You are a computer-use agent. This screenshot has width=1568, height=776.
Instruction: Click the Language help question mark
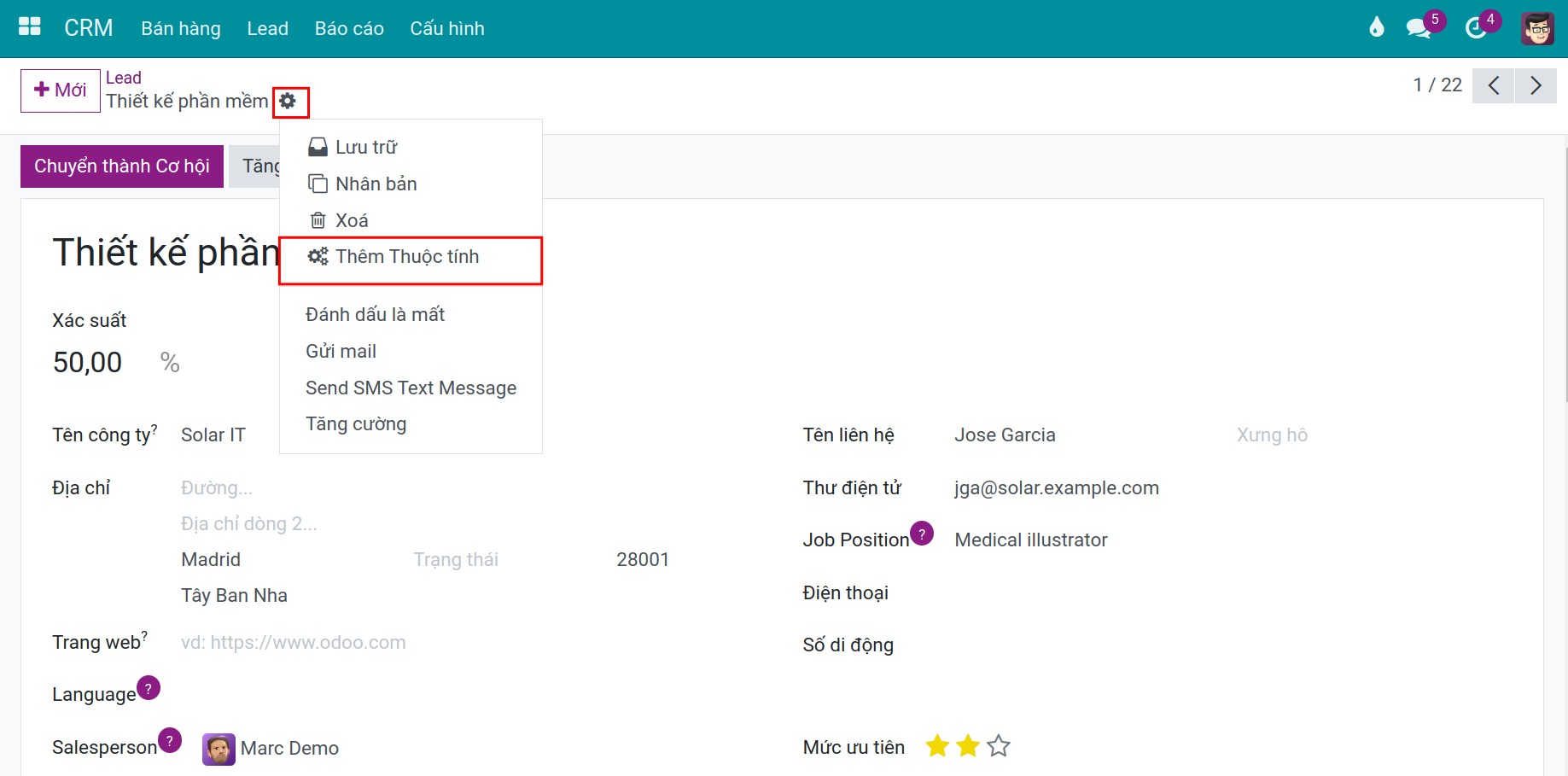coord(149,688)
